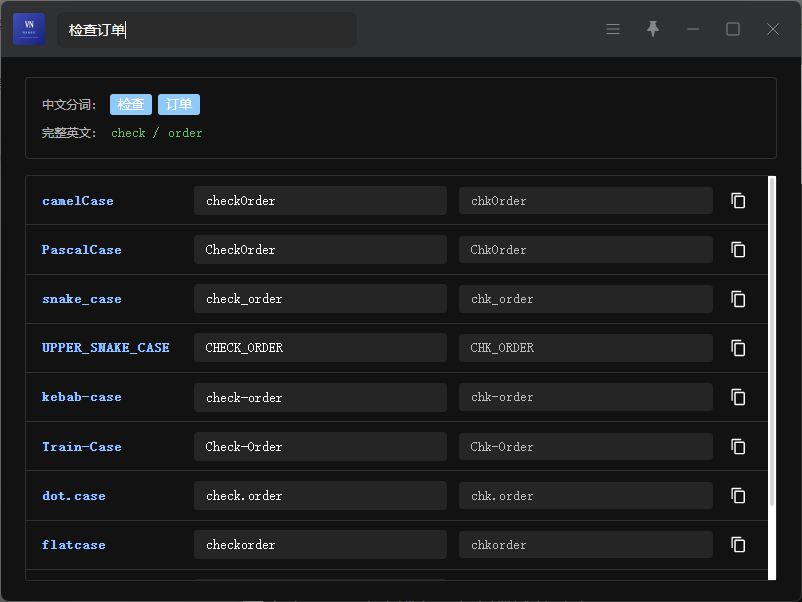Maximize the naming tool window
The width and height of the screenshot is (802, 602).
(733, 29)
